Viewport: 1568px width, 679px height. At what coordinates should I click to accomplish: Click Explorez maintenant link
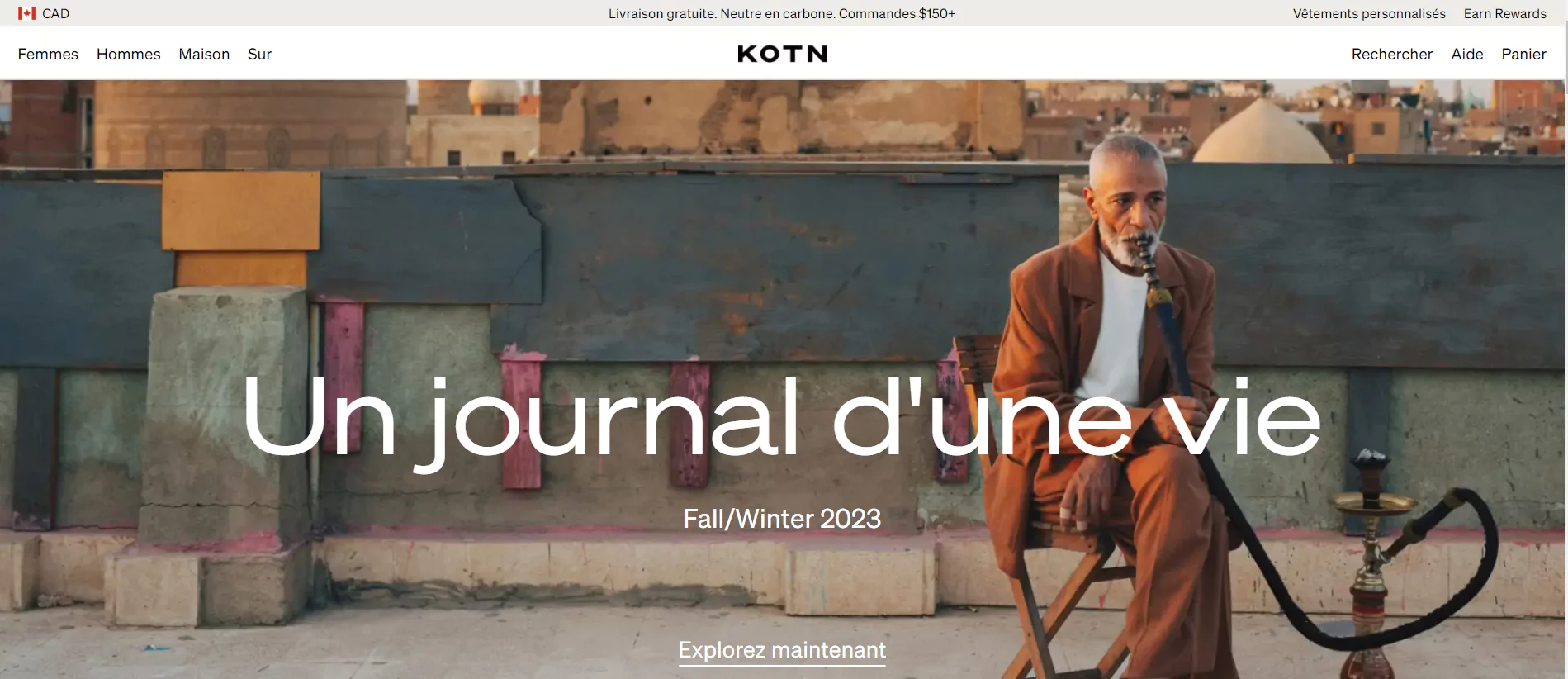pyautogui.click(x=782, y=650)
